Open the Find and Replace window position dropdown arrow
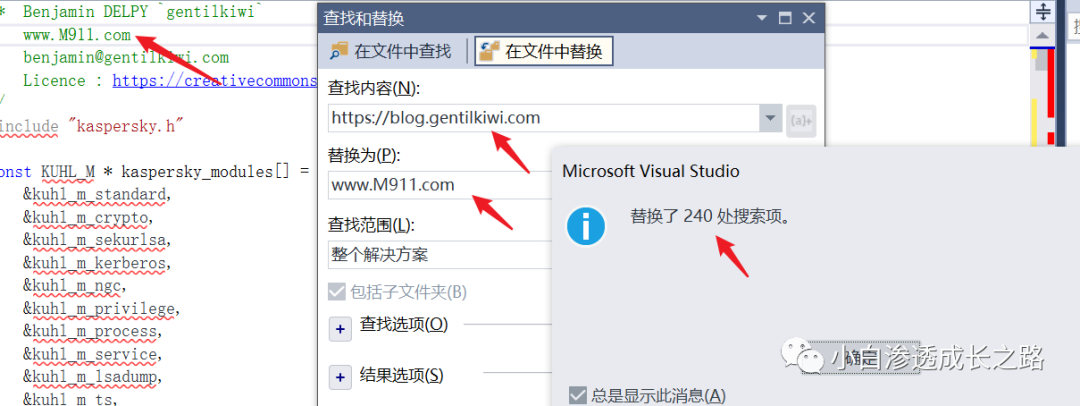This screenshot has width=1080, height=406. [761, 18]
